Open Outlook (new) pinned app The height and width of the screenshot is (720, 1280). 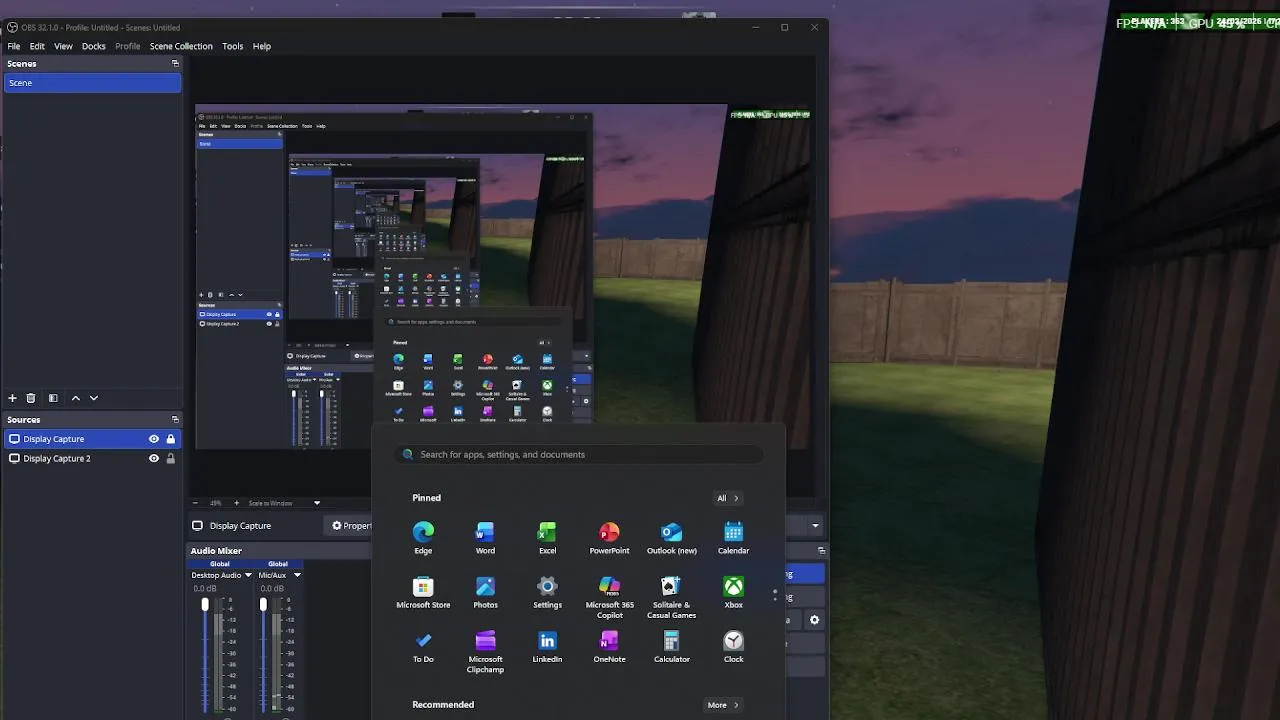671,537
